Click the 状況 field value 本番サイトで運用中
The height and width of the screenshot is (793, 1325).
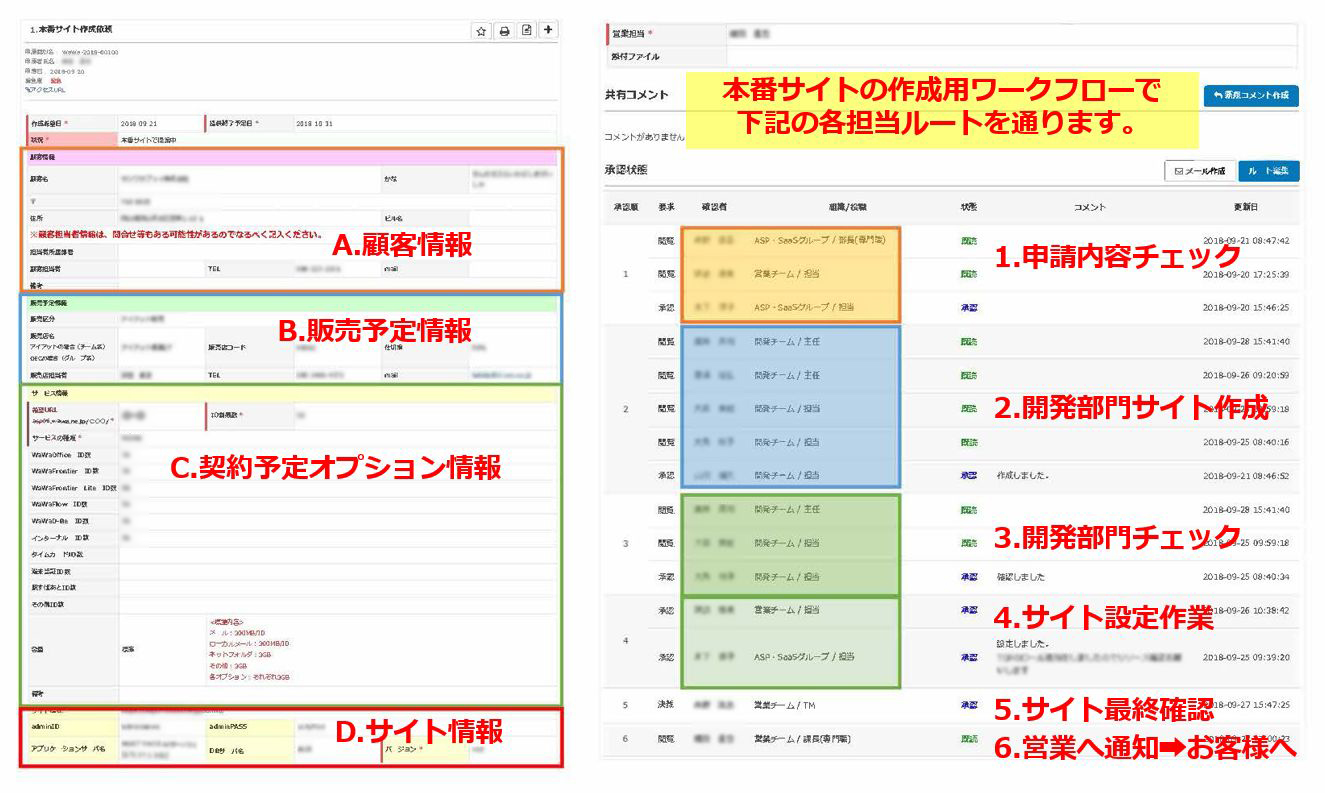click(x=150, y=140)
